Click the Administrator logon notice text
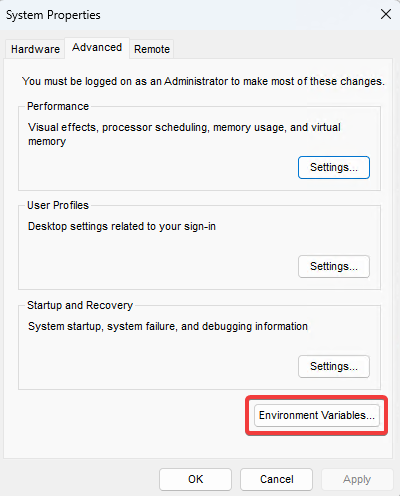 click(x=203, y=81)
